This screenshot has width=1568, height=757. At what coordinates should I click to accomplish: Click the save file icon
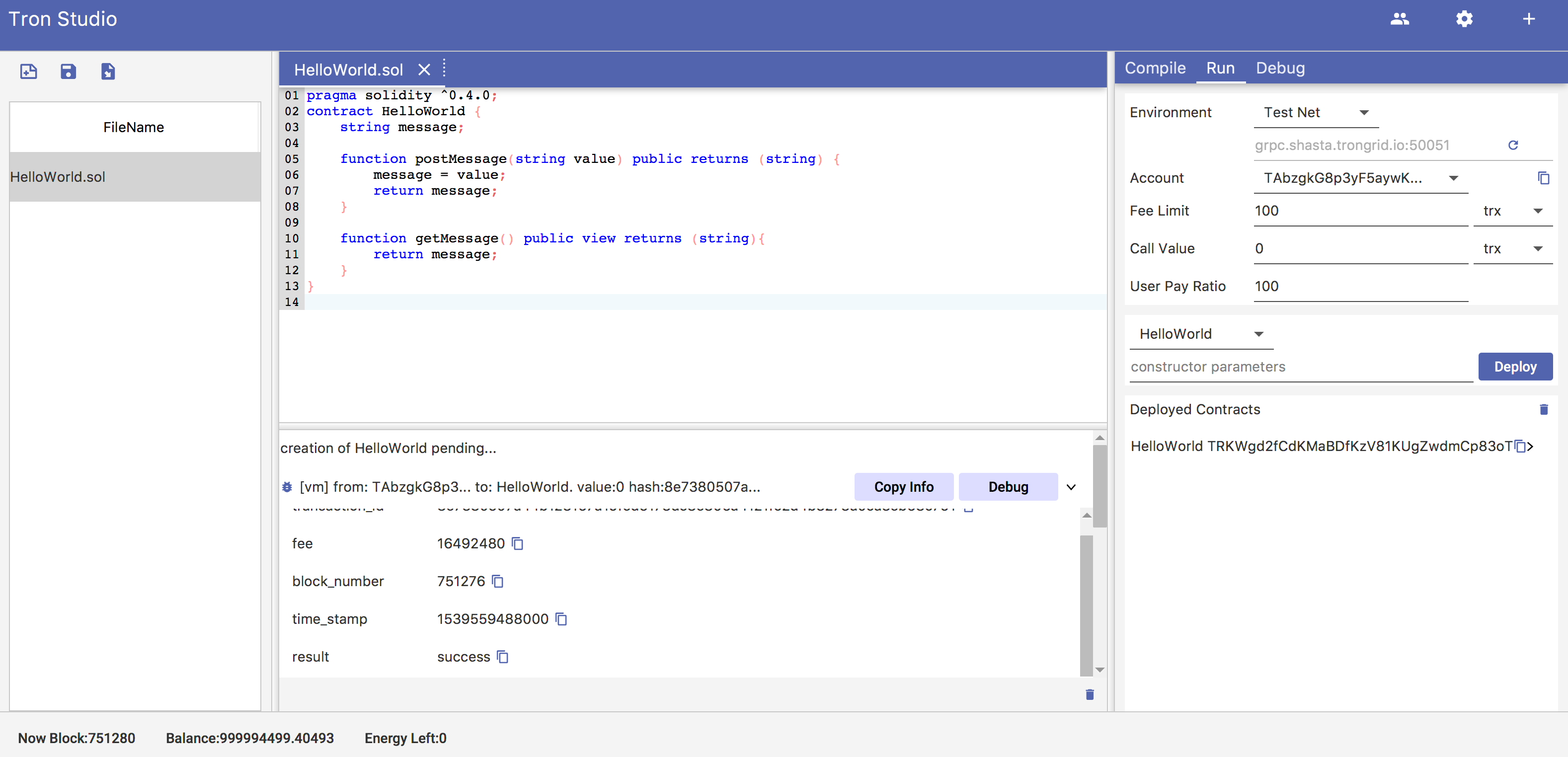(68, 71)
